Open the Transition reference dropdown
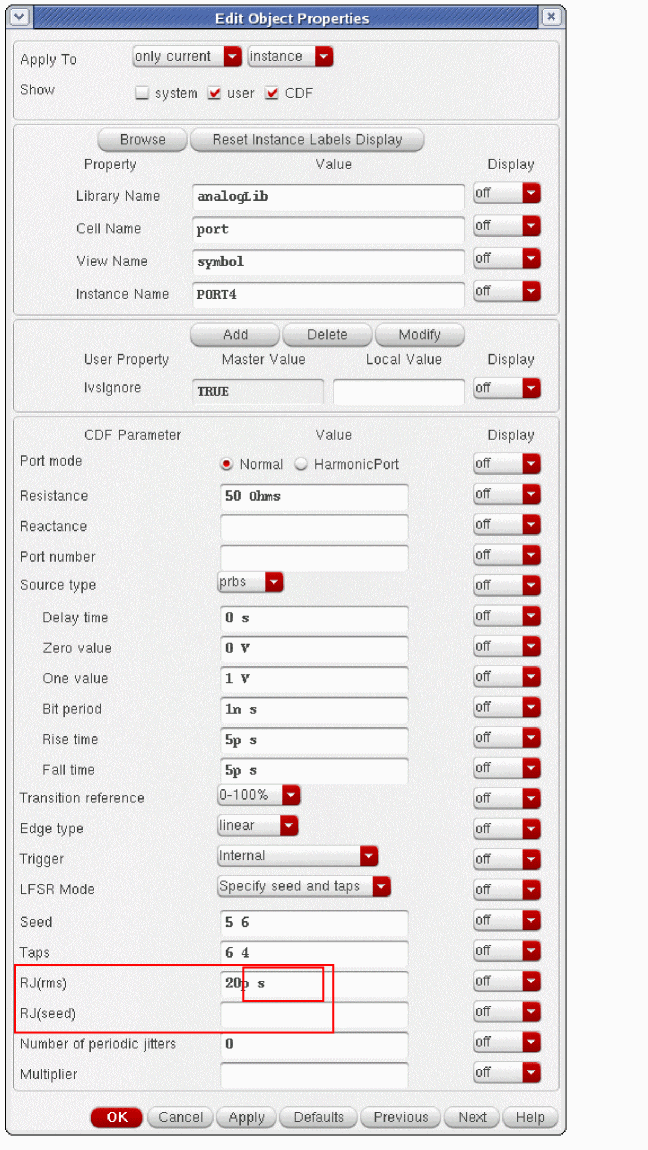Screen dimensions: 648x1150 [260, 796]
